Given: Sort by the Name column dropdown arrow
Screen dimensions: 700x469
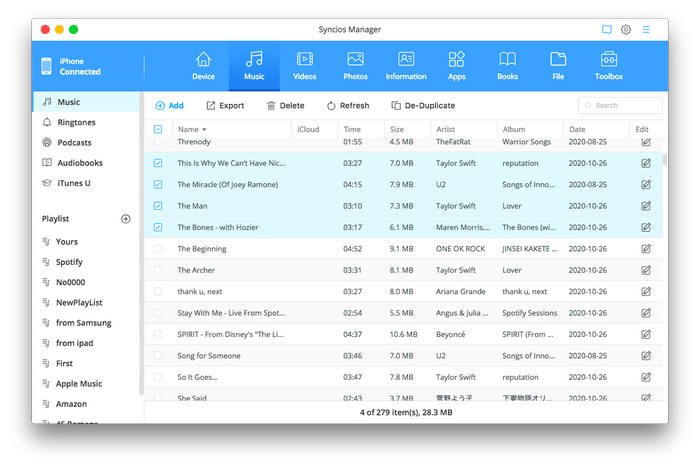Looking at the screenshot, I should click(x=204, y=129).
